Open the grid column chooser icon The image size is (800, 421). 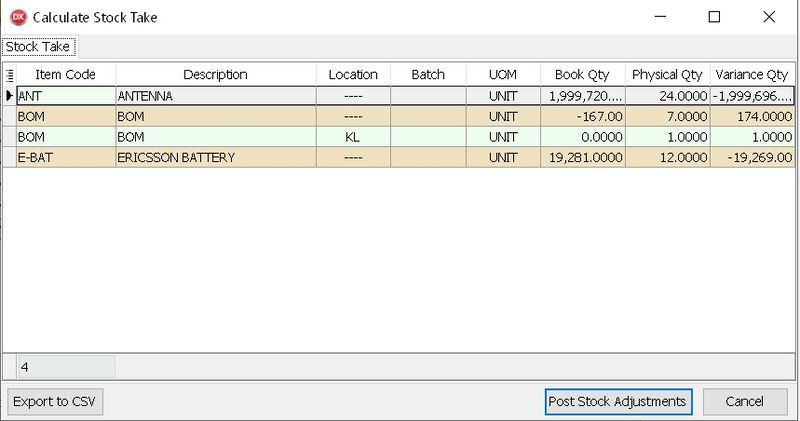click(9, 75)
